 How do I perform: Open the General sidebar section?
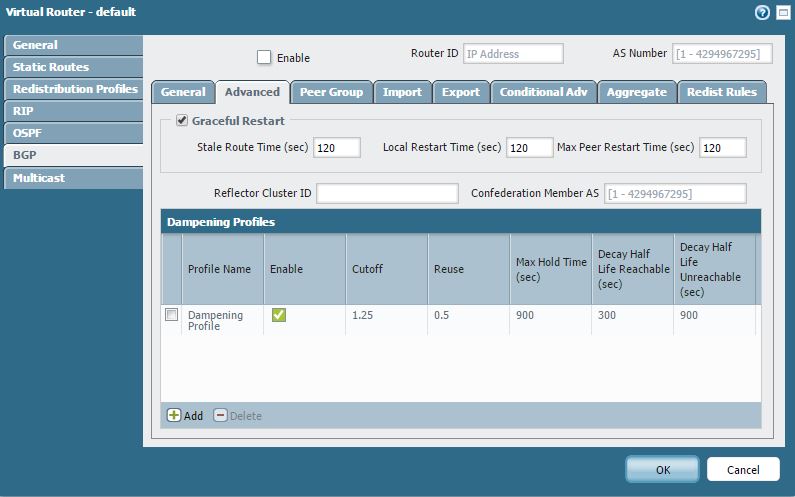(74, 45)
